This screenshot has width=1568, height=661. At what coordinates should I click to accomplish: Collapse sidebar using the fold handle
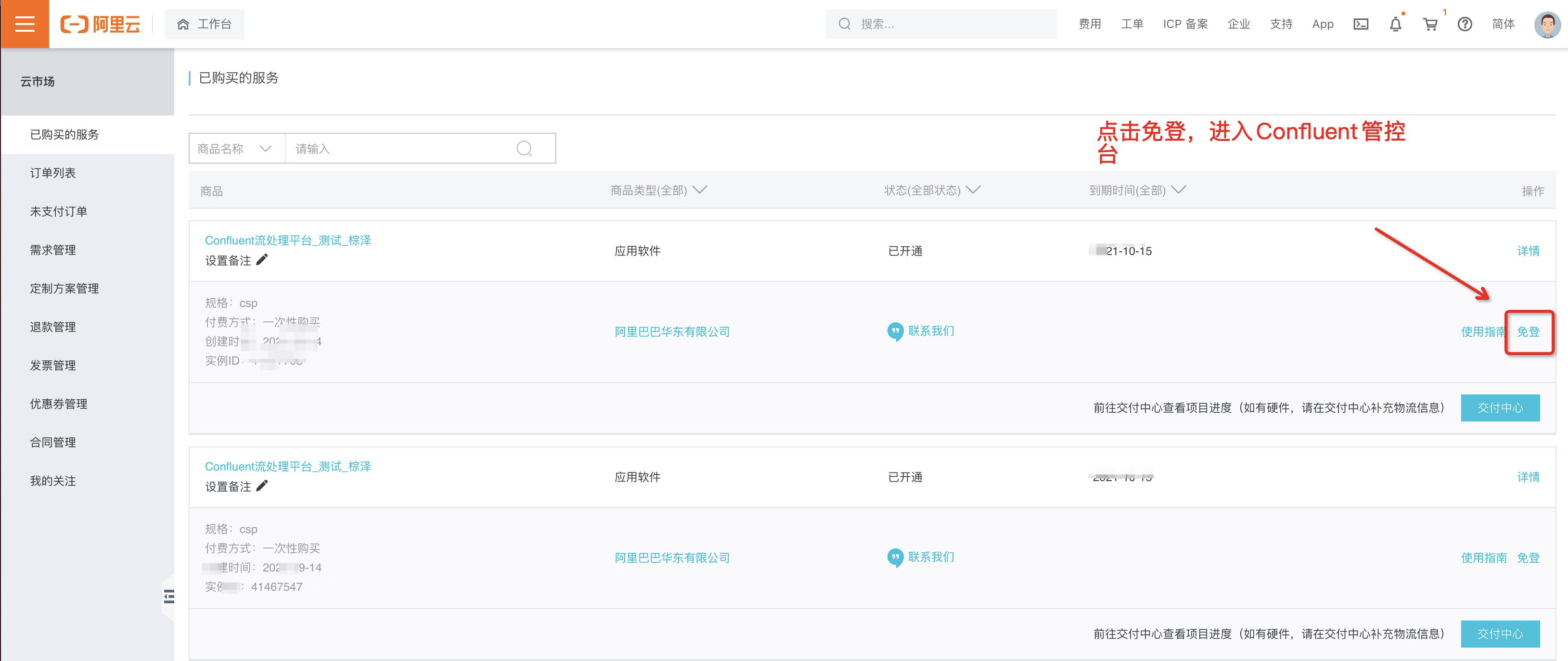point(168,597)
